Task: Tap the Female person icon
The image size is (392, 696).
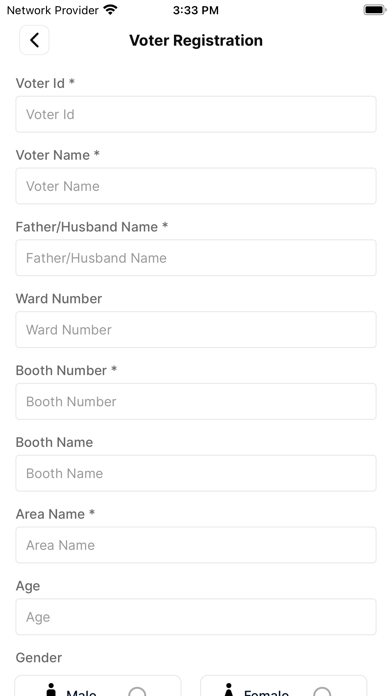Action: (229, 689)
